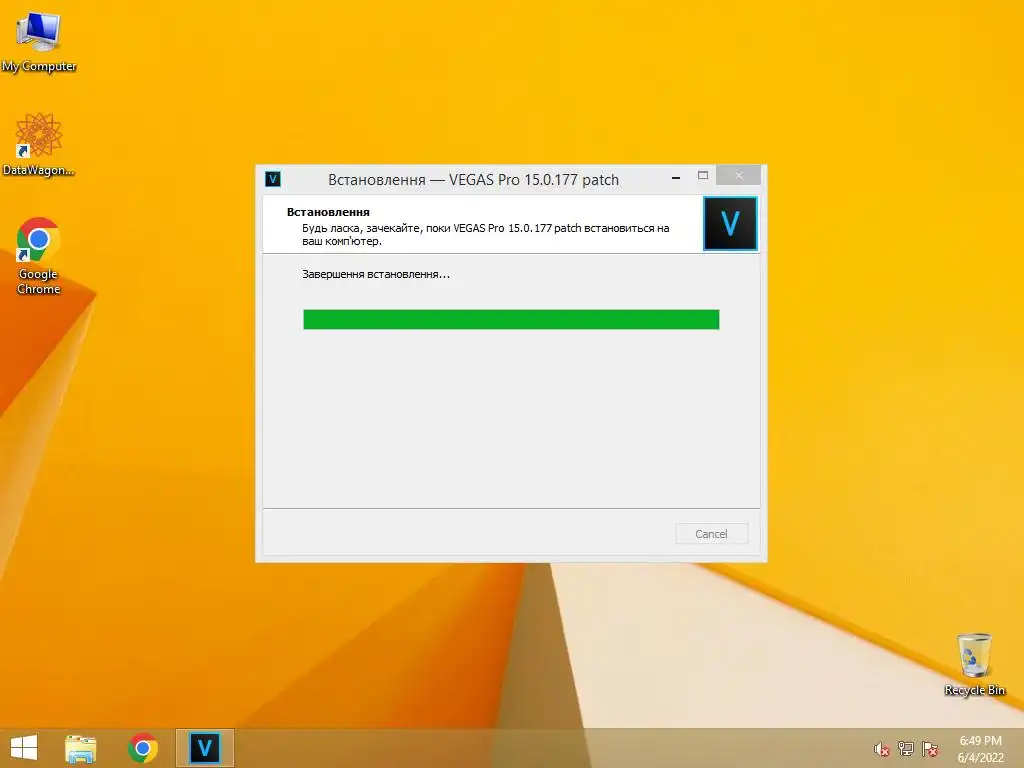Click the bold 'Встановлення' heading
Image resolution: width=1024 pixels, height=768 pixels.
tap(328, 212)
